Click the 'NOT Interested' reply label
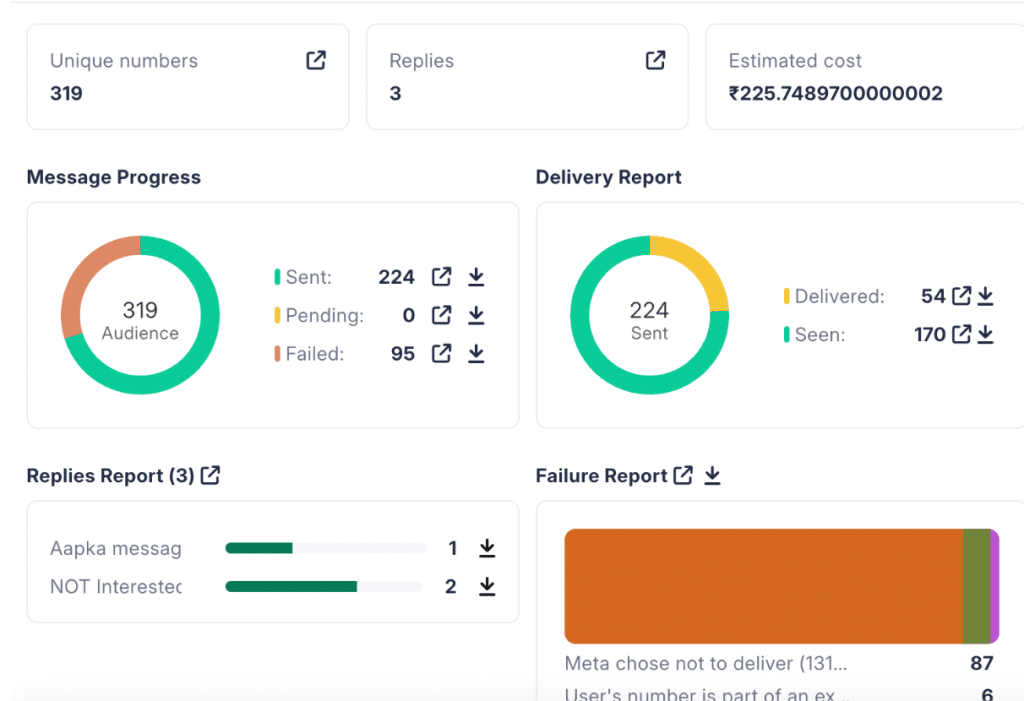 [x=116, y=587]
